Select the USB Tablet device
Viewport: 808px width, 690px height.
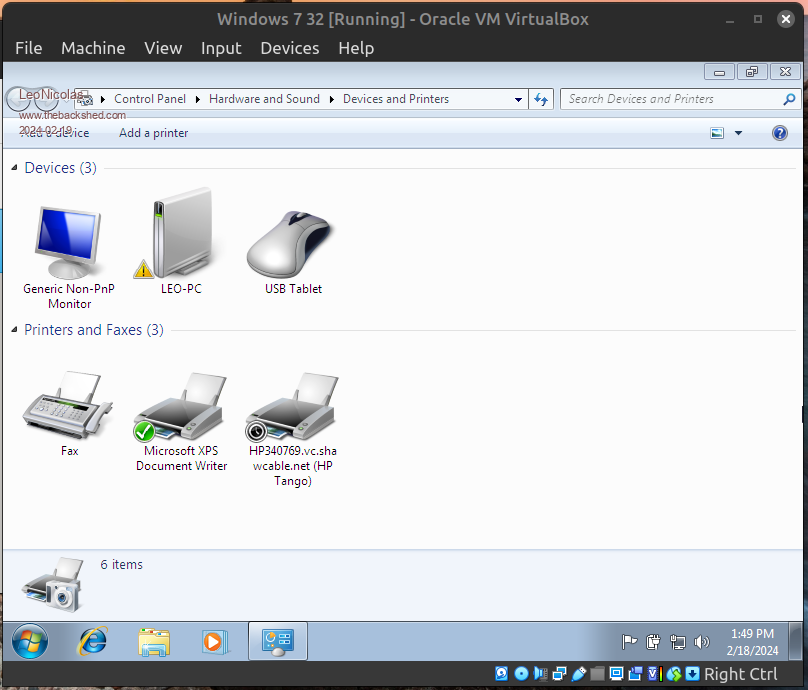point(293,244)
